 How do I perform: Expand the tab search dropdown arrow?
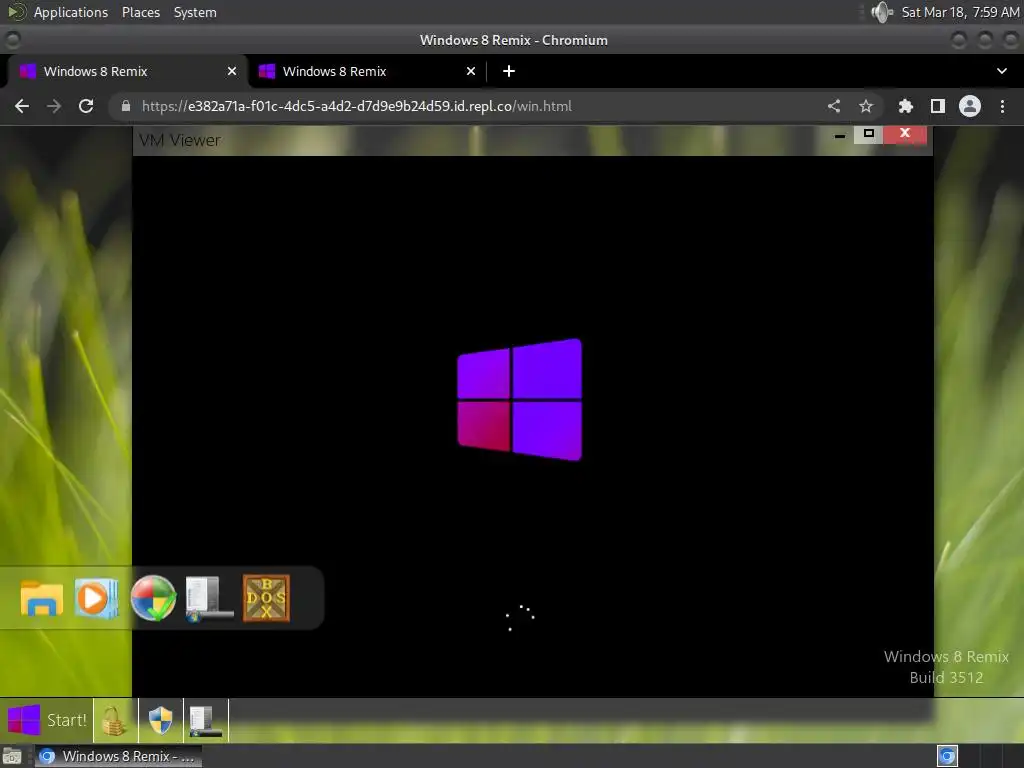1002,71
